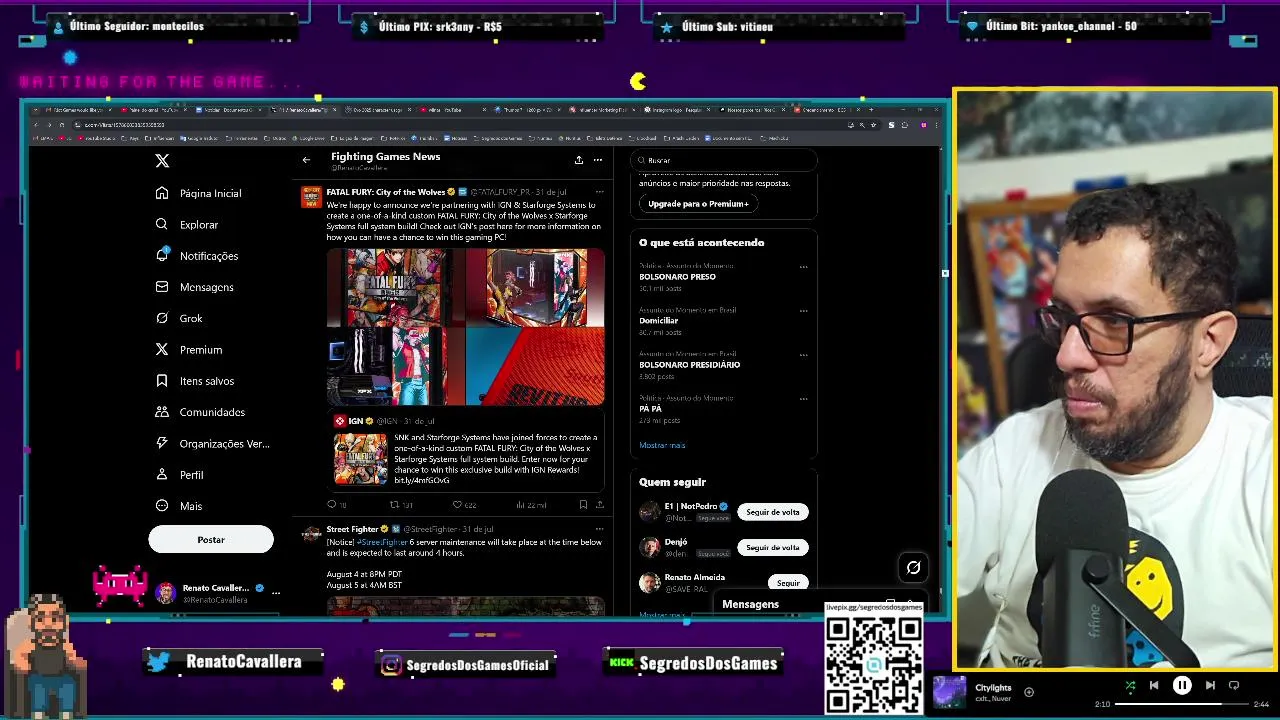Screen dimensions: 1280x720
Task: Toggle repeat in the music player
Action: tap(1234, 686)
